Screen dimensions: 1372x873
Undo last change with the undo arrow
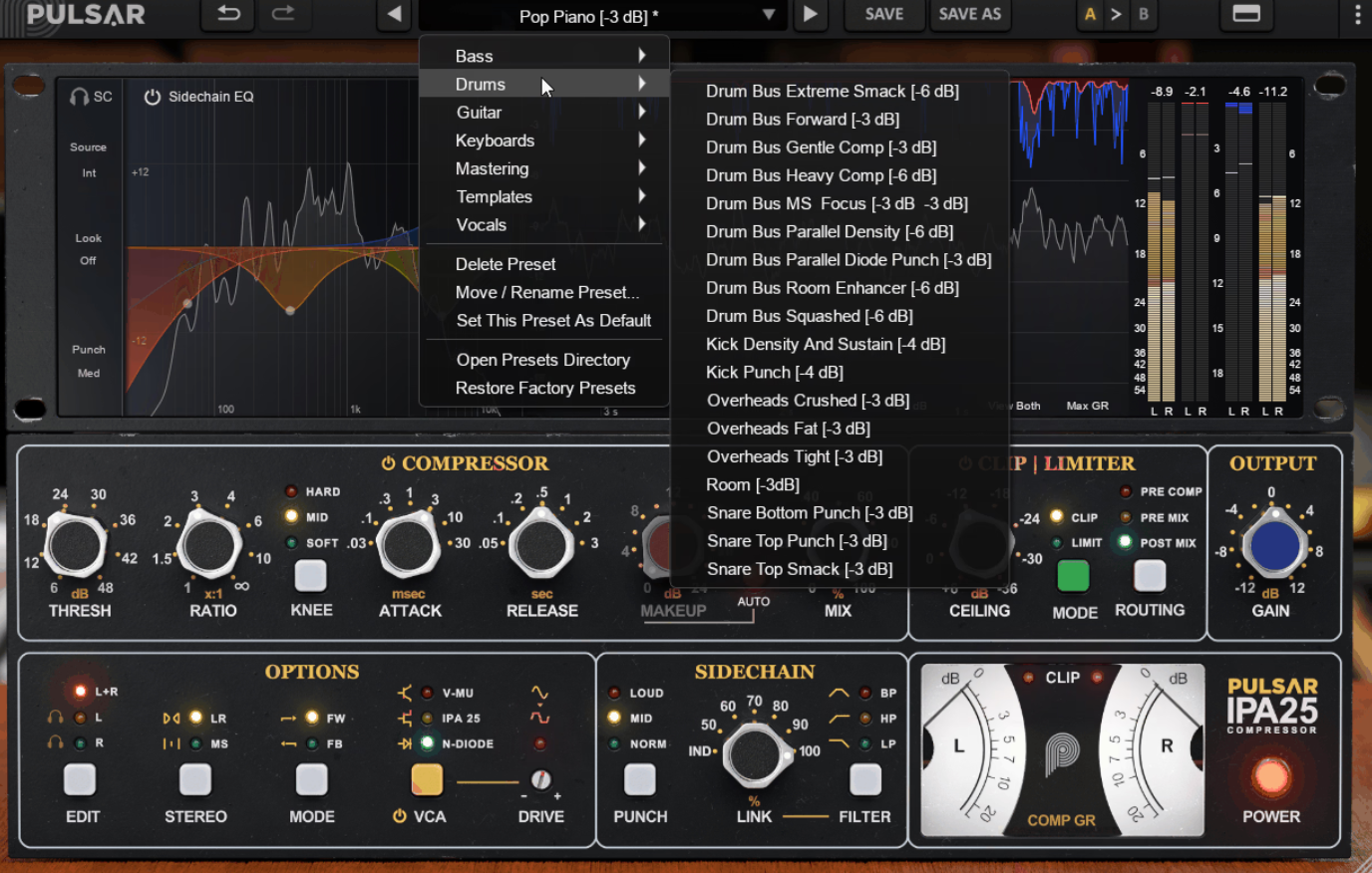pos(228,14)
